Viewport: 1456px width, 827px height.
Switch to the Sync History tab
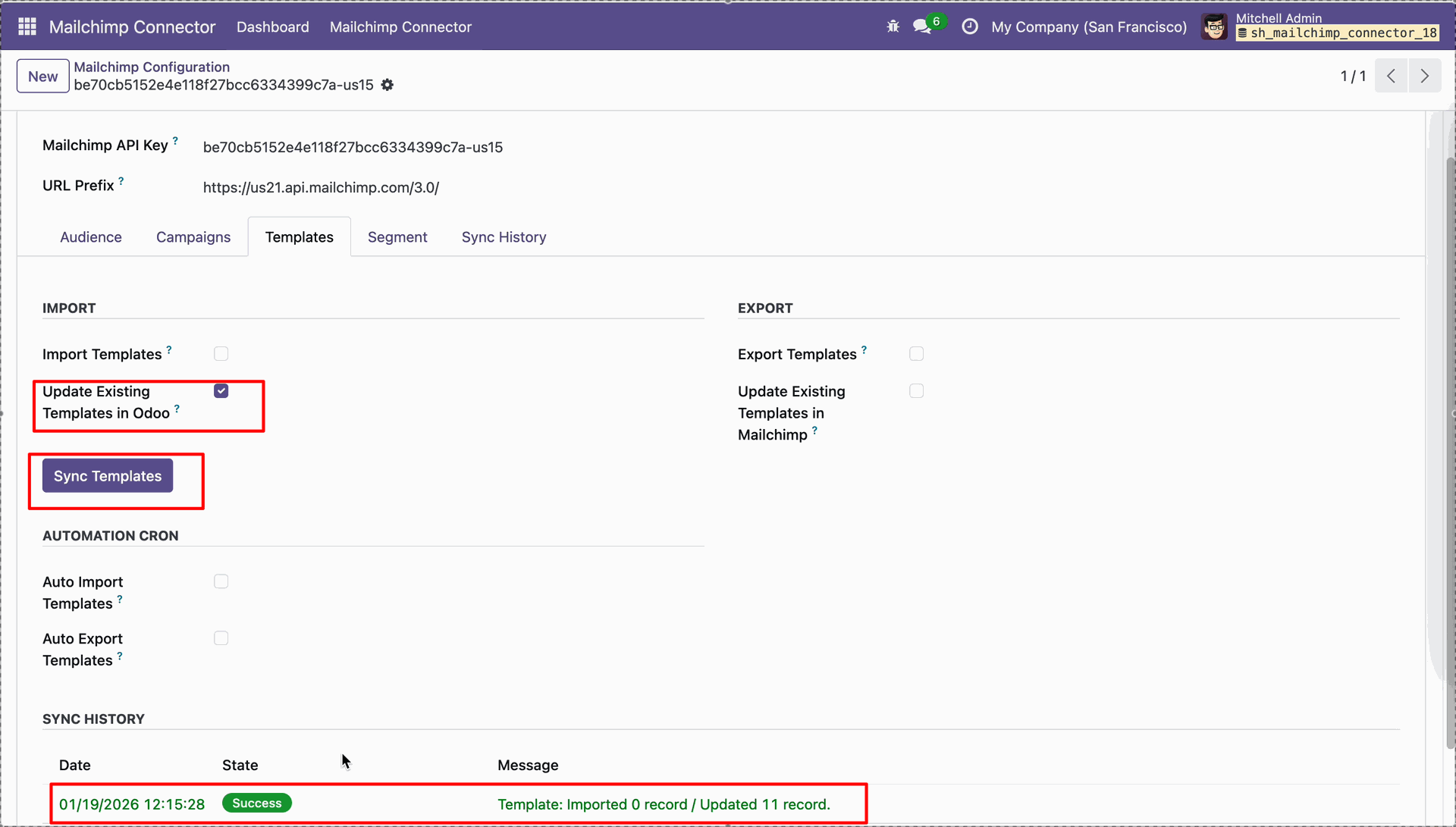pyautogui.click(x=504, y=237)
